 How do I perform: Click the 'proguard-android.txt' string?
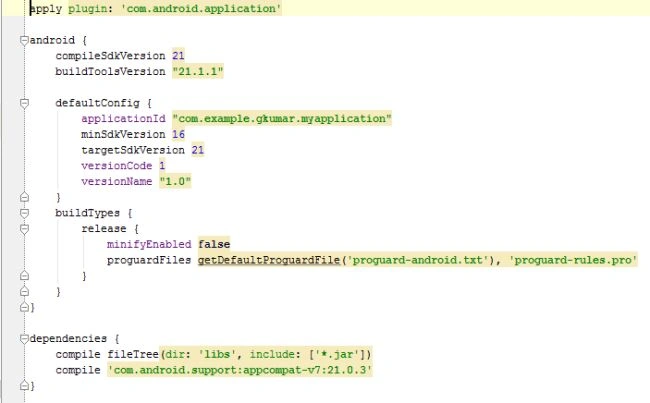tap(418, 260)
